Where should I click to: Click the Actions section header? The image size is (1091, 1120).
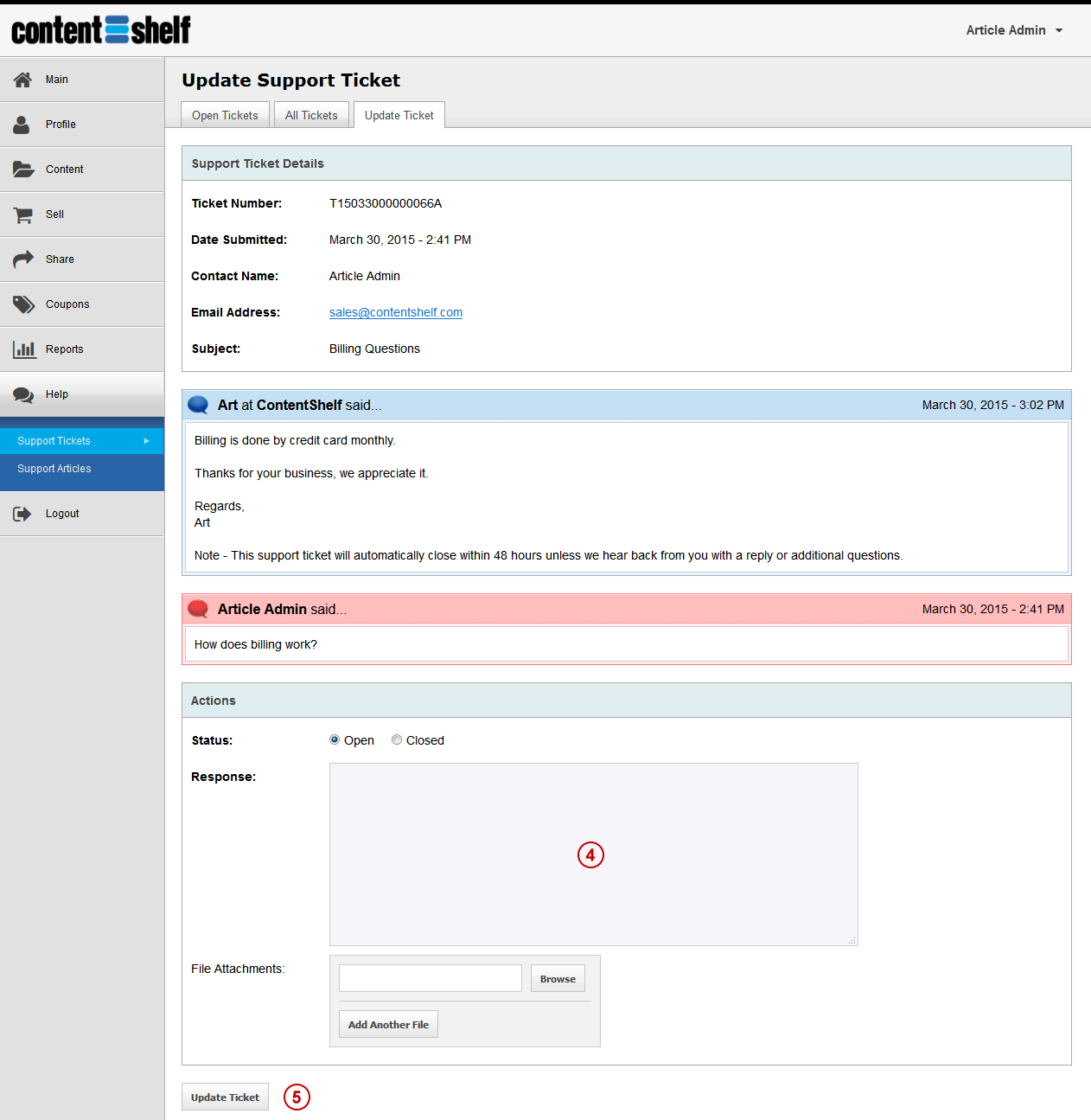[627, 701]
